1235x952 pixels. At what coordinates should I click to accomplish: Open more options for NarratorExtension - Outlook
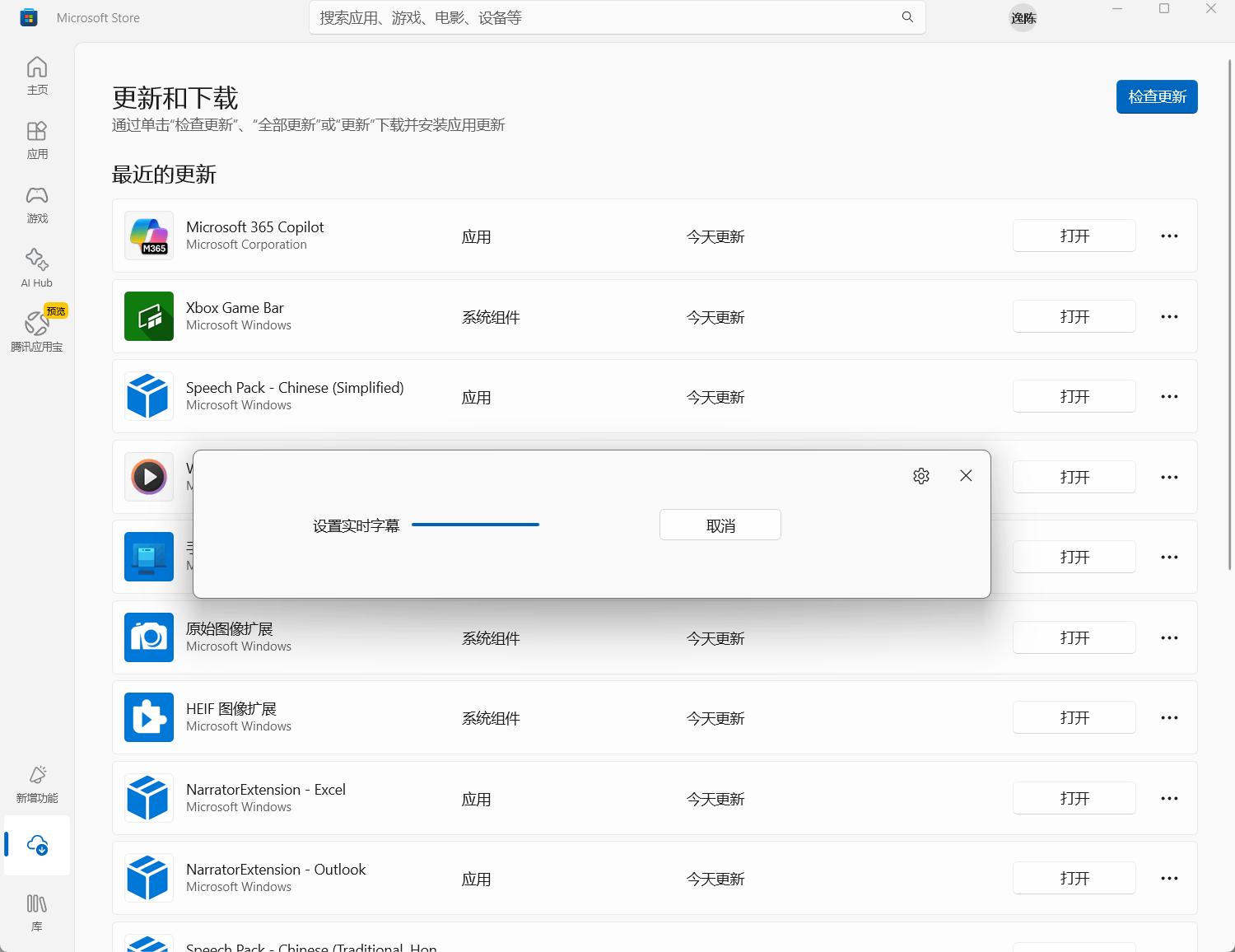click(1169, 878)
